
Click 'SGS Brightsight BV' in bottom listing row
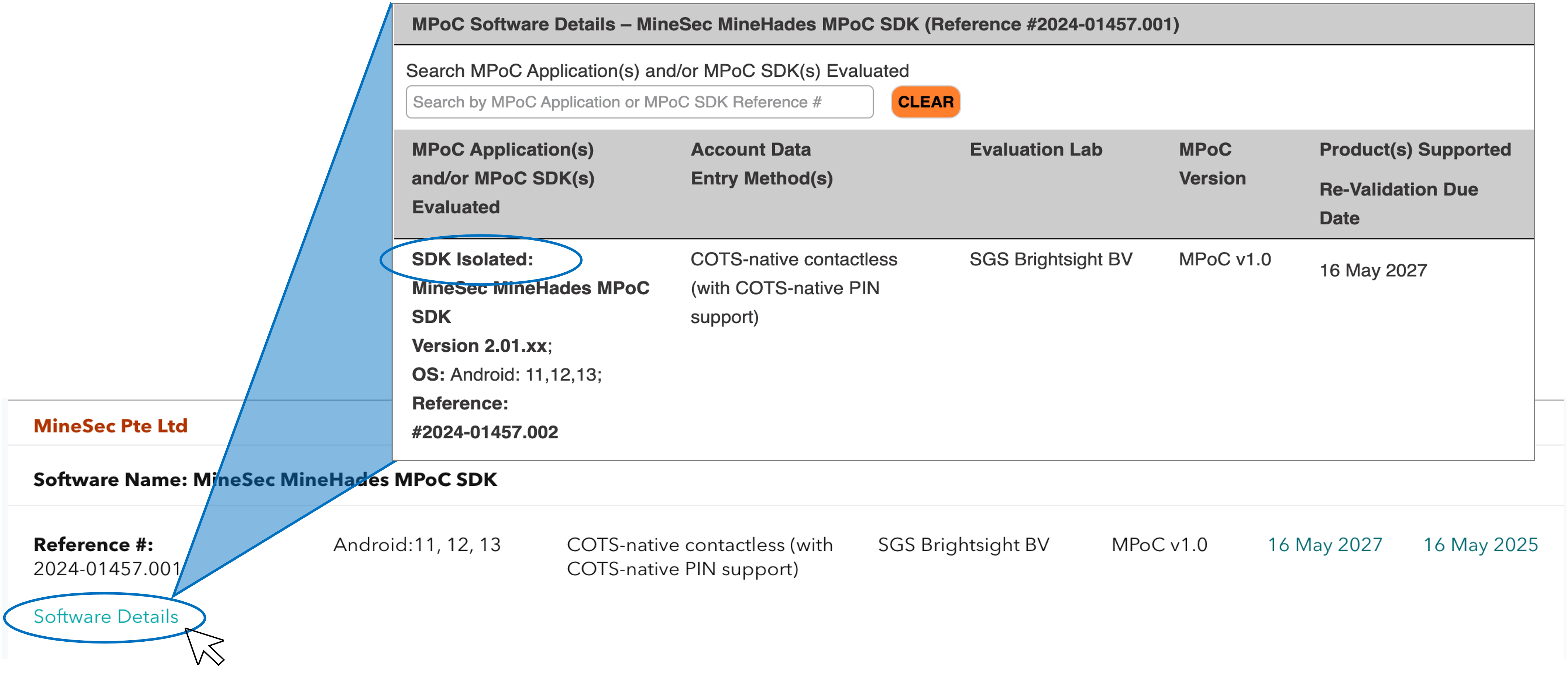click(x=964, y=544)
